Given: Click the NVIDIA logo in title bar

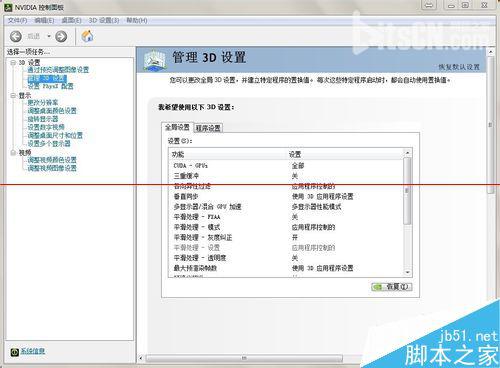Looking at the screenshot, I should [x=9, y=7].
